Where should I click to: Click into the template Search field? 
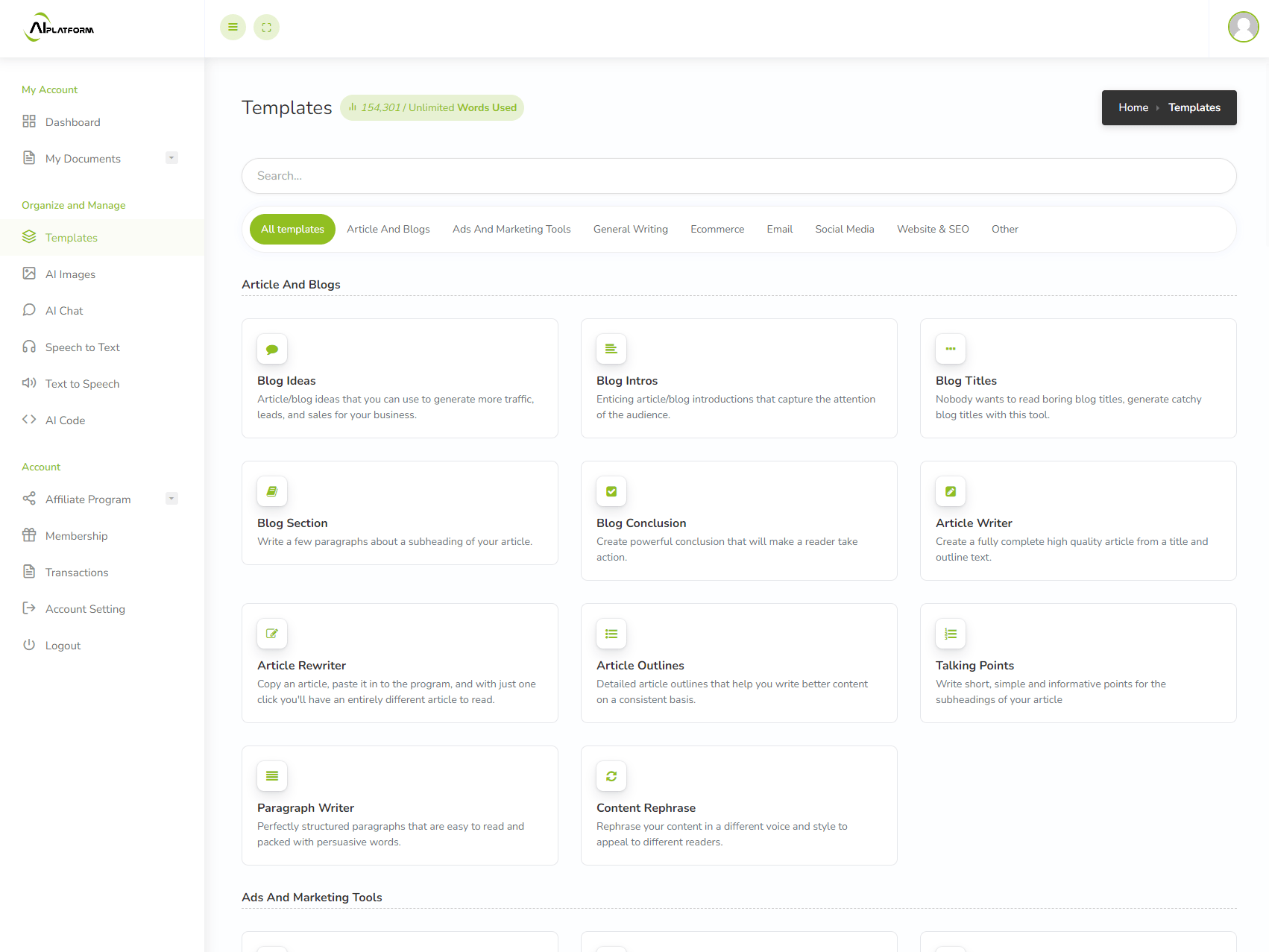pyautogui.click(x=738, y=176)
